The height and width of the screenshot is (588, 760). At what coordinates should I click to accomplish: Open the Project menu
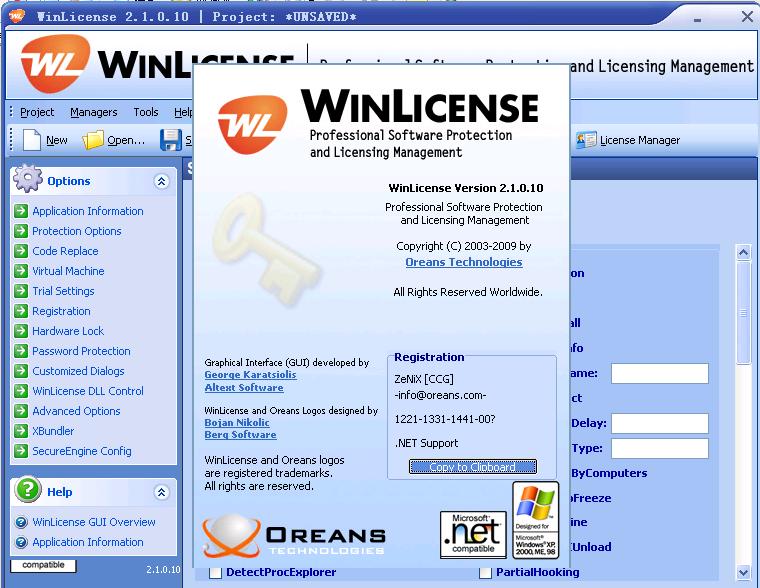tap(37, 112)
